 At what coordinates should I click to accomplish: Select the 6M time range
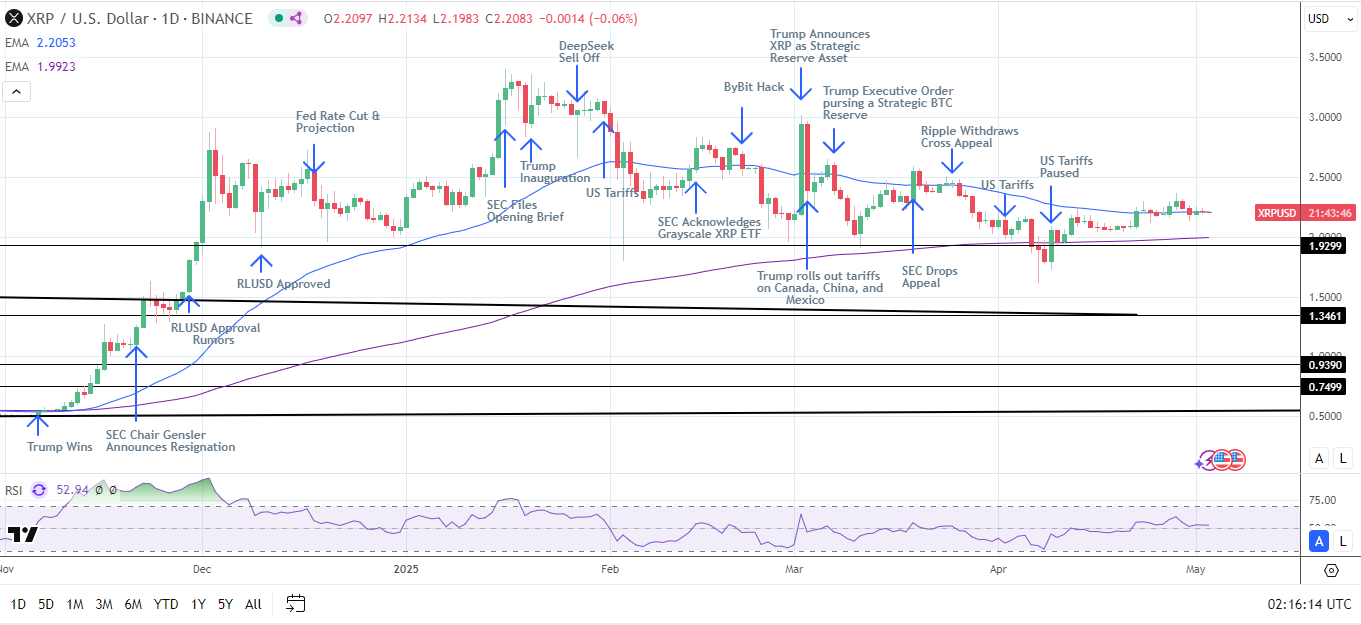click(132, 604)
